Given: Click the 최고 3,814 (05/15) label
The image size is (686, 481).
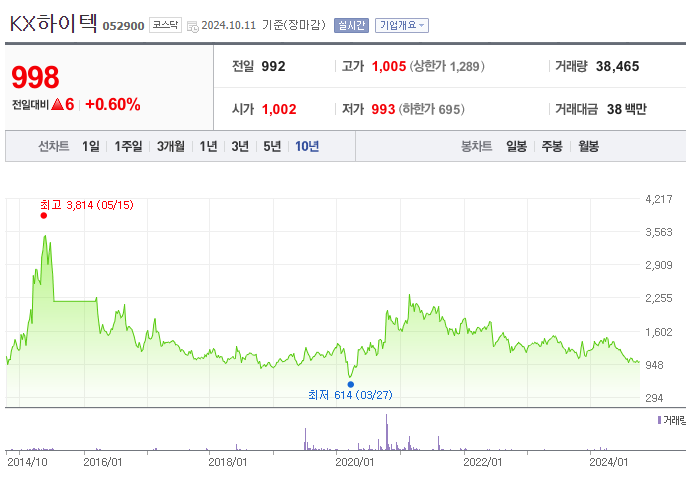Looking at the screenshot, I should click(87, 205).
